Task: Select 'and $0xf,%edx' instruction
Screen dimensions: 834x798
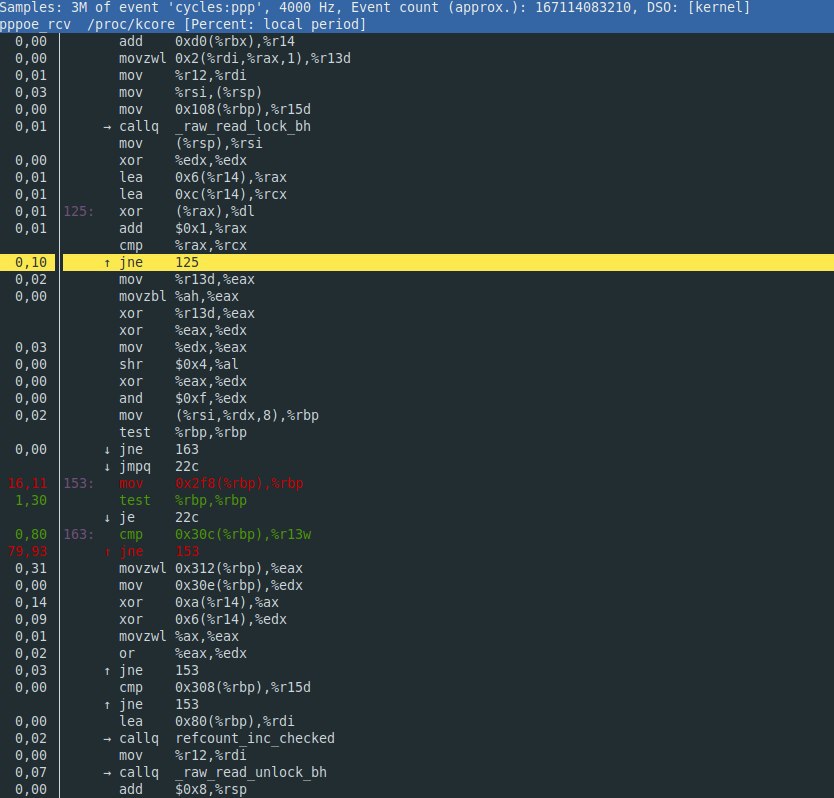Action: (x=182, y=398)
